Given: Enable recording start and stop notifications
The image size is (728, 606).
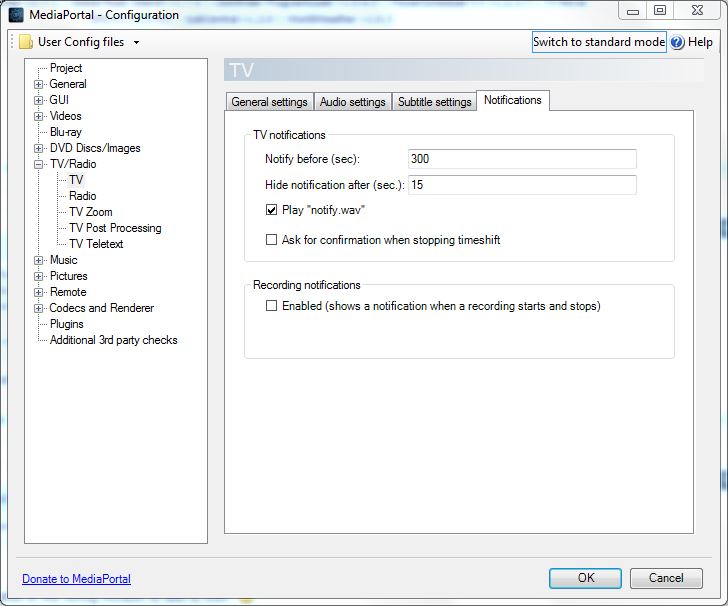Looking at the screenshot, I should click(271, 306).
